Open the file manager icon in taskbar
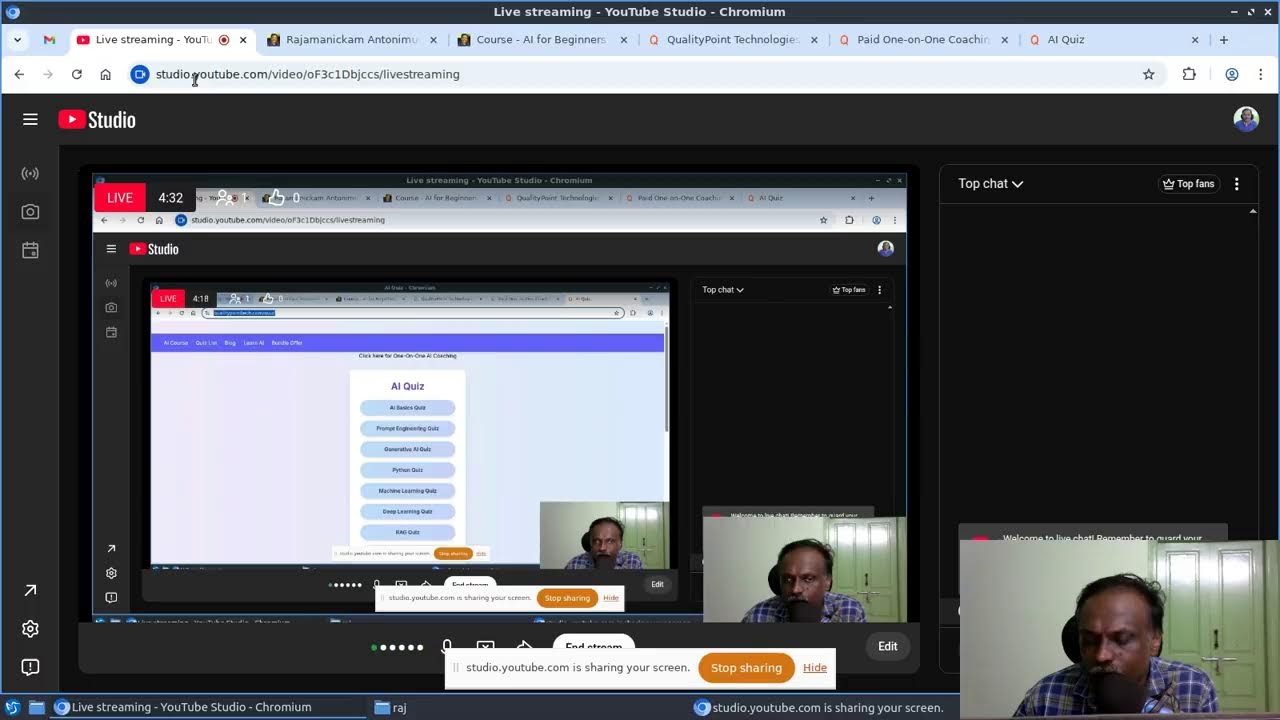This screenshot has width=1280, height=720. [37, 707]
